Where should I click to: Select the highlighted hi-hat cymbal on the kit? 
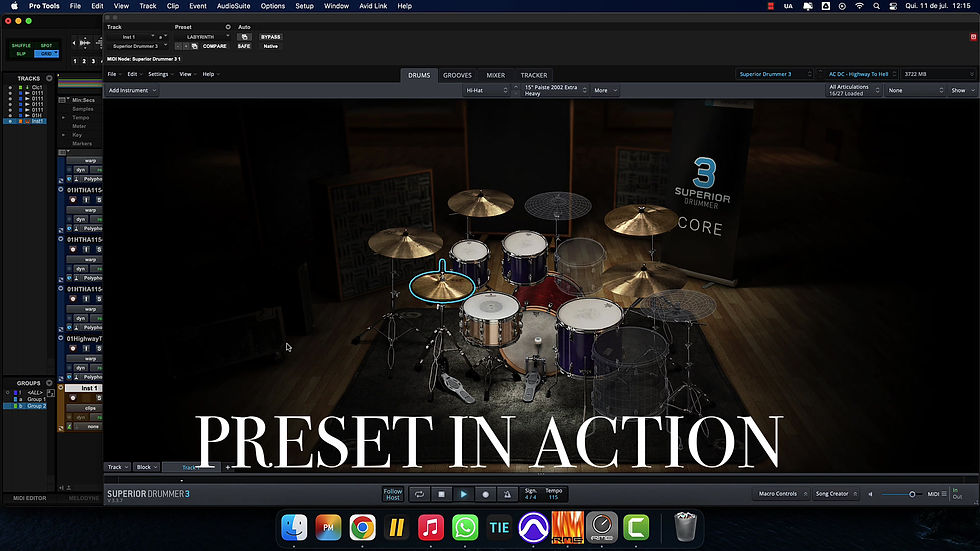click(x=442, y=286)
